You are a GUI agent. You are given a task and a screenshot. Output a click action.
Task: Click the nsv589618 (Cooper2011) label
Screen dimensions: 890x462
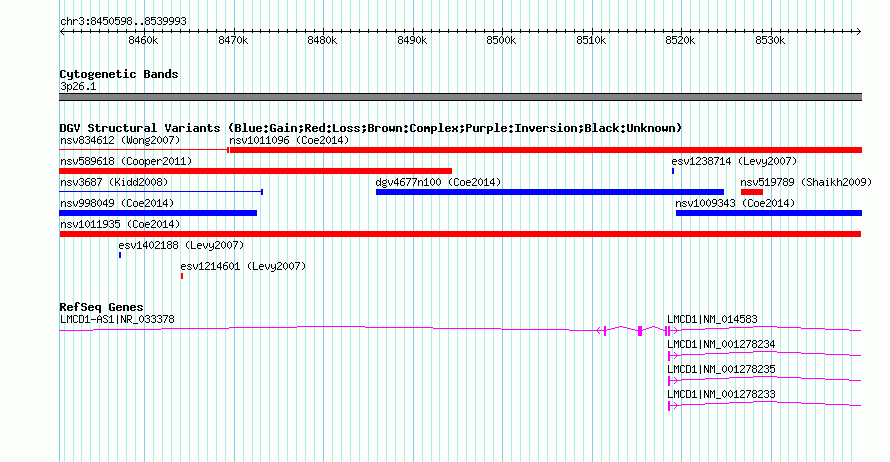[x=126, y=161]
